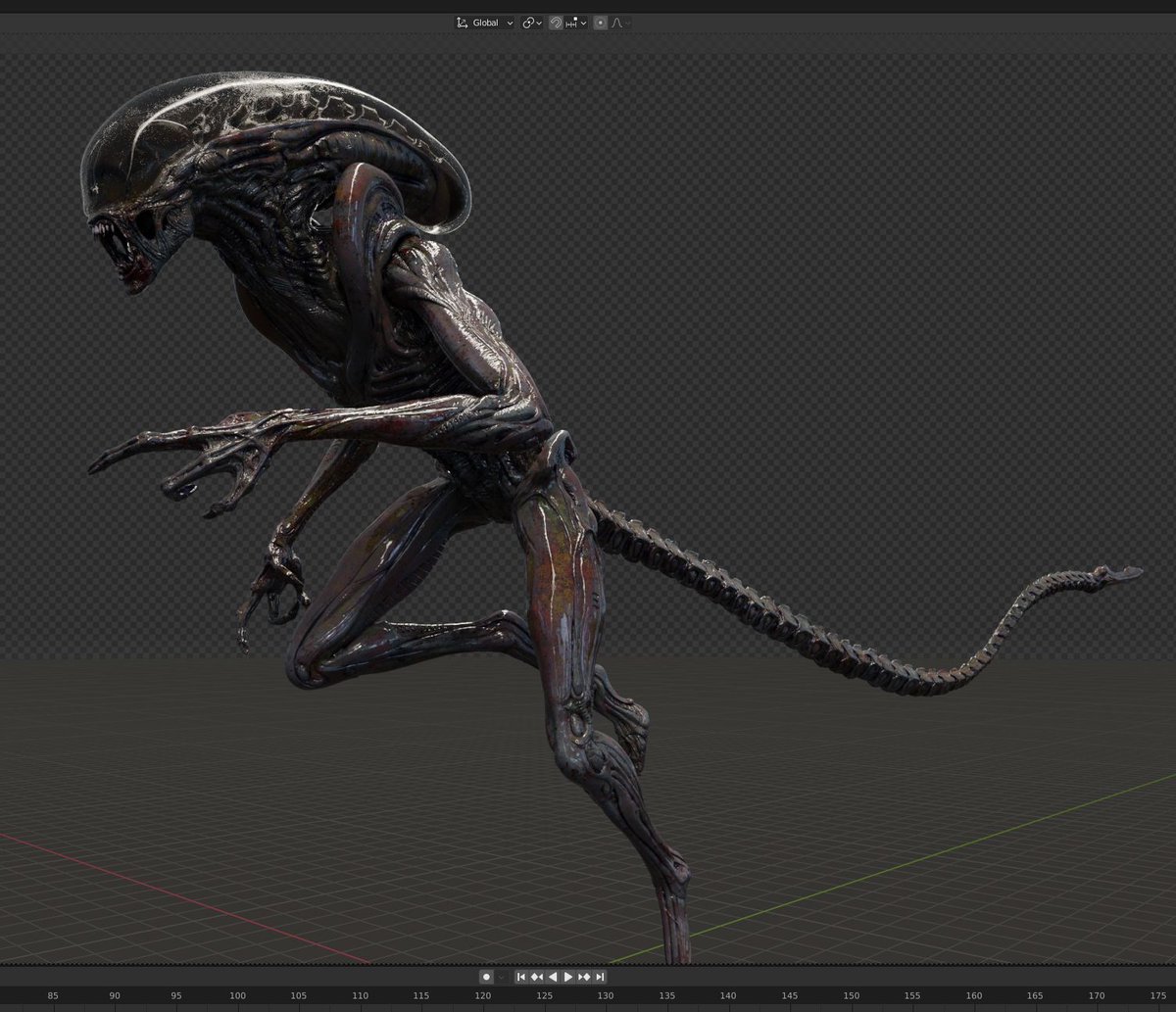
Task: Open the proportional editing falloff dropdown
Action: [620, 23]
